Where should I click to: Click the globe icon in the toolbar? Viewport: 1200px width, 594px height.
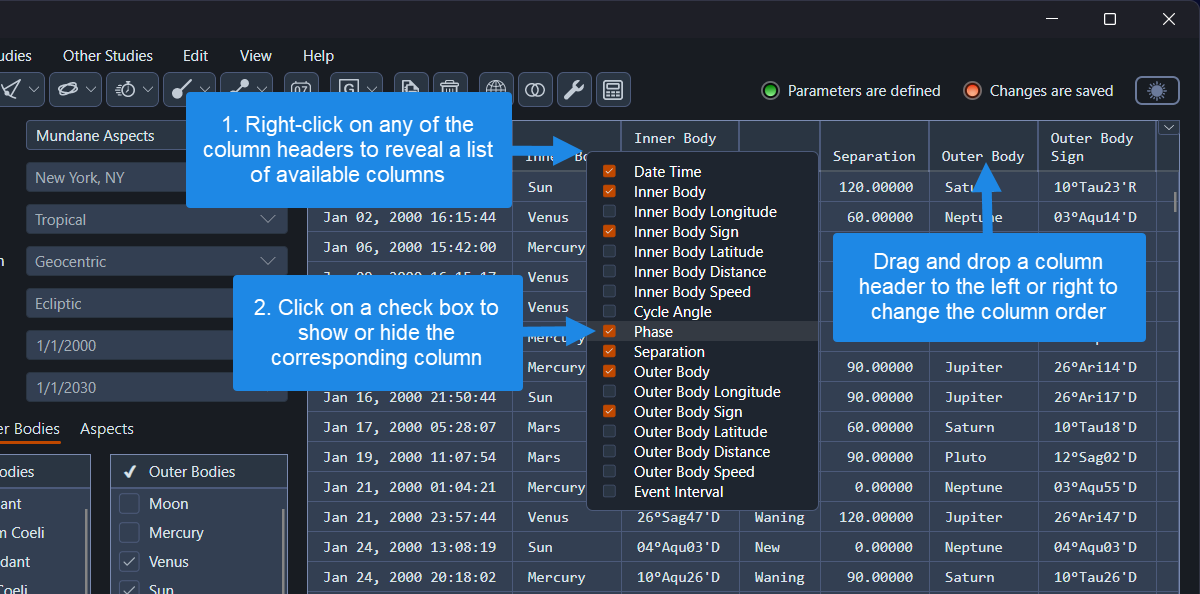click(x=495, y=89)
